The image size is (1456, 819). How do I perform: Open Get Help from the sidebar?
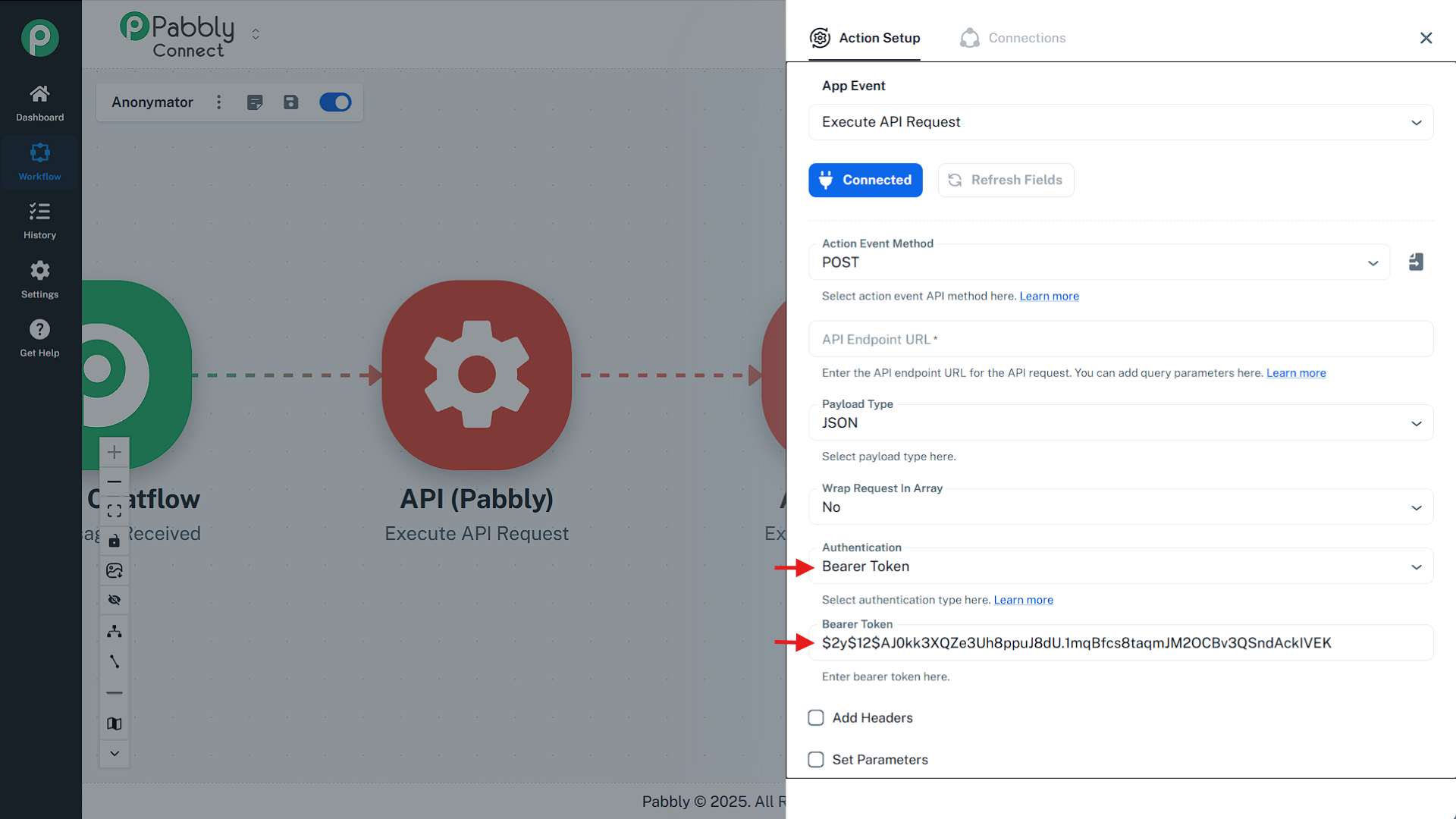[39, 337]
